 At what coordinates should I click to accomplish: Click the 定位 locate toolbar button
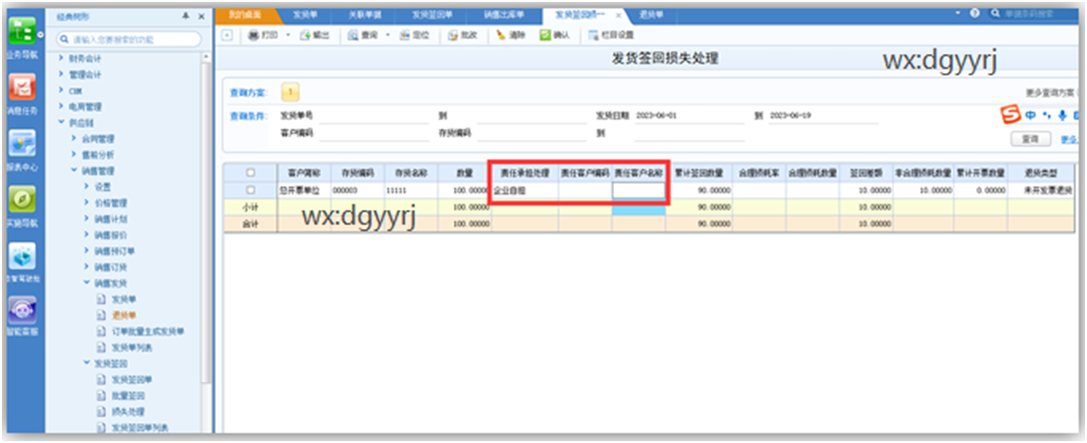[x=415, y=35]
